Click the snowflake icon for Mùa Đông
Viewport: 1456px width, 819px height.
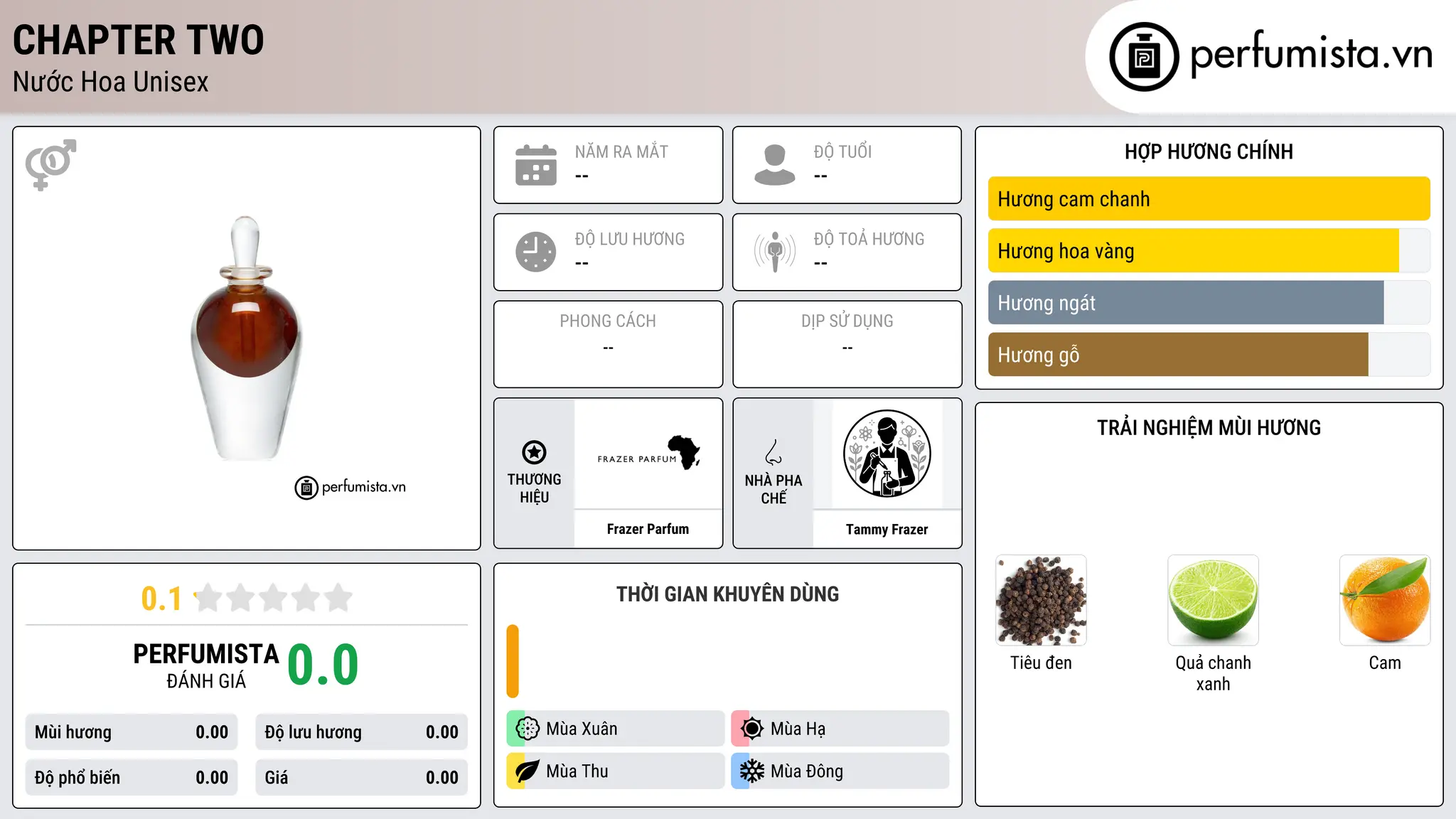[751, 771]
